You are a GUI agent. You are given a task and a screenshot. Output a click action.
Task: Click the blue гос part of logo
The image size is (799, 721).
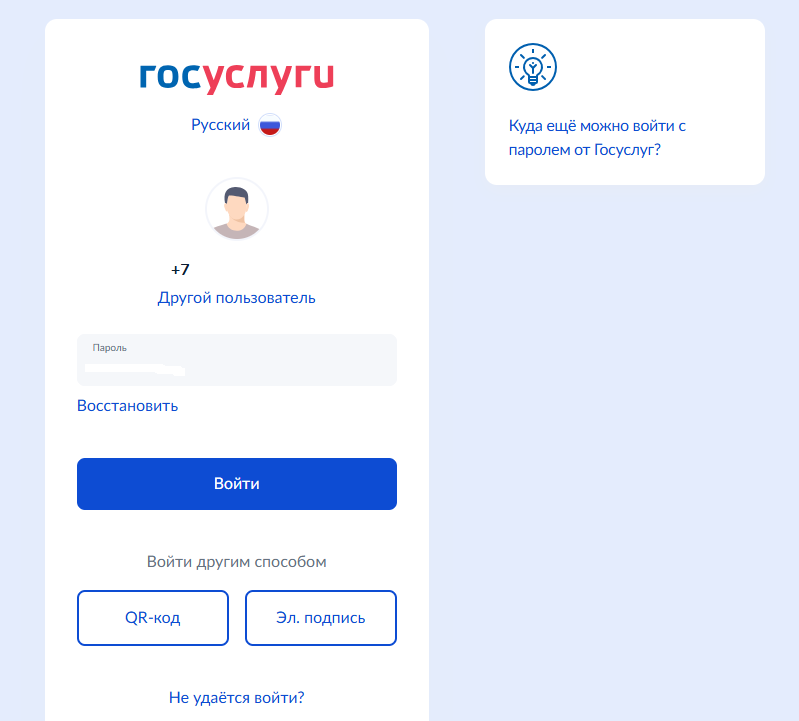(171, 77)
